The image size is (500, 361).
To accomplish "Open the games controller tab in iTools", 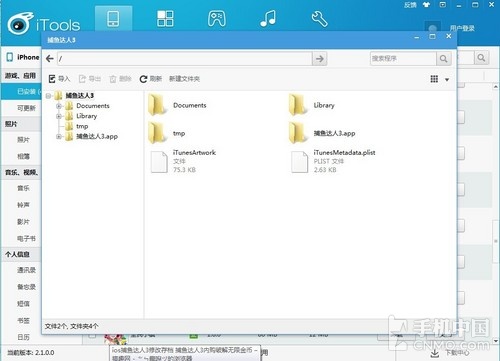I will pyautogui.click(x=217, y=19).
